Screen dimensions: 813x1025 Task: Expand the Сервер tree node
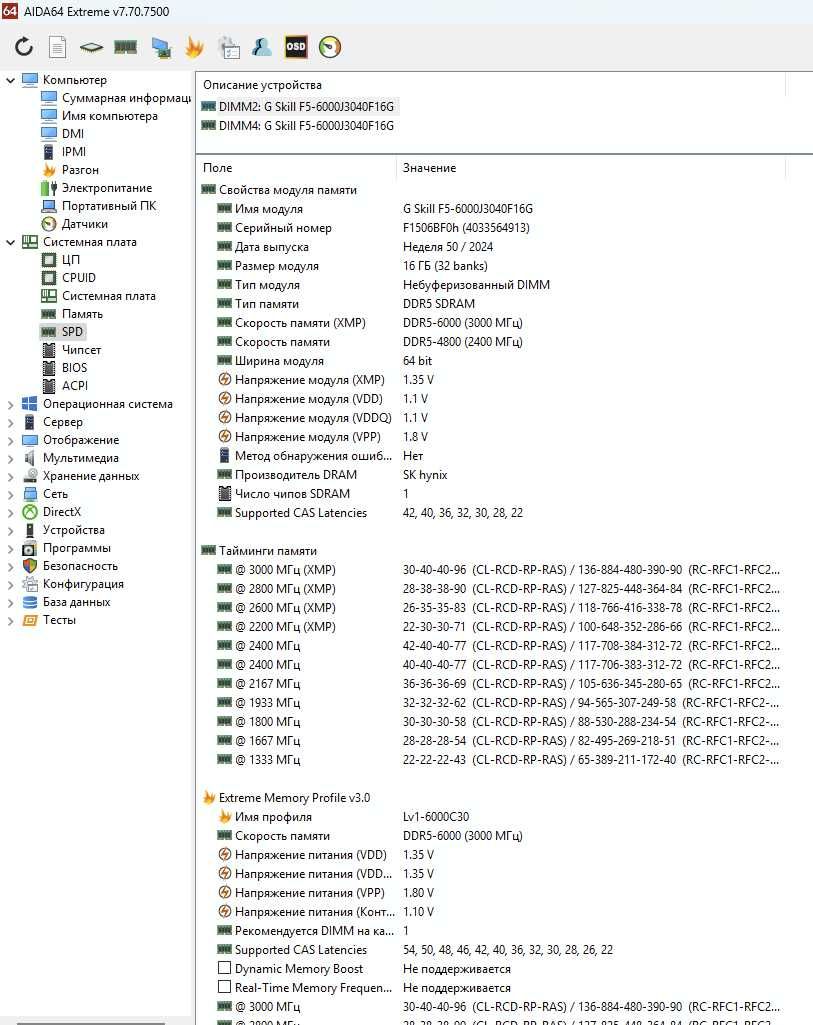coord(10,422)
